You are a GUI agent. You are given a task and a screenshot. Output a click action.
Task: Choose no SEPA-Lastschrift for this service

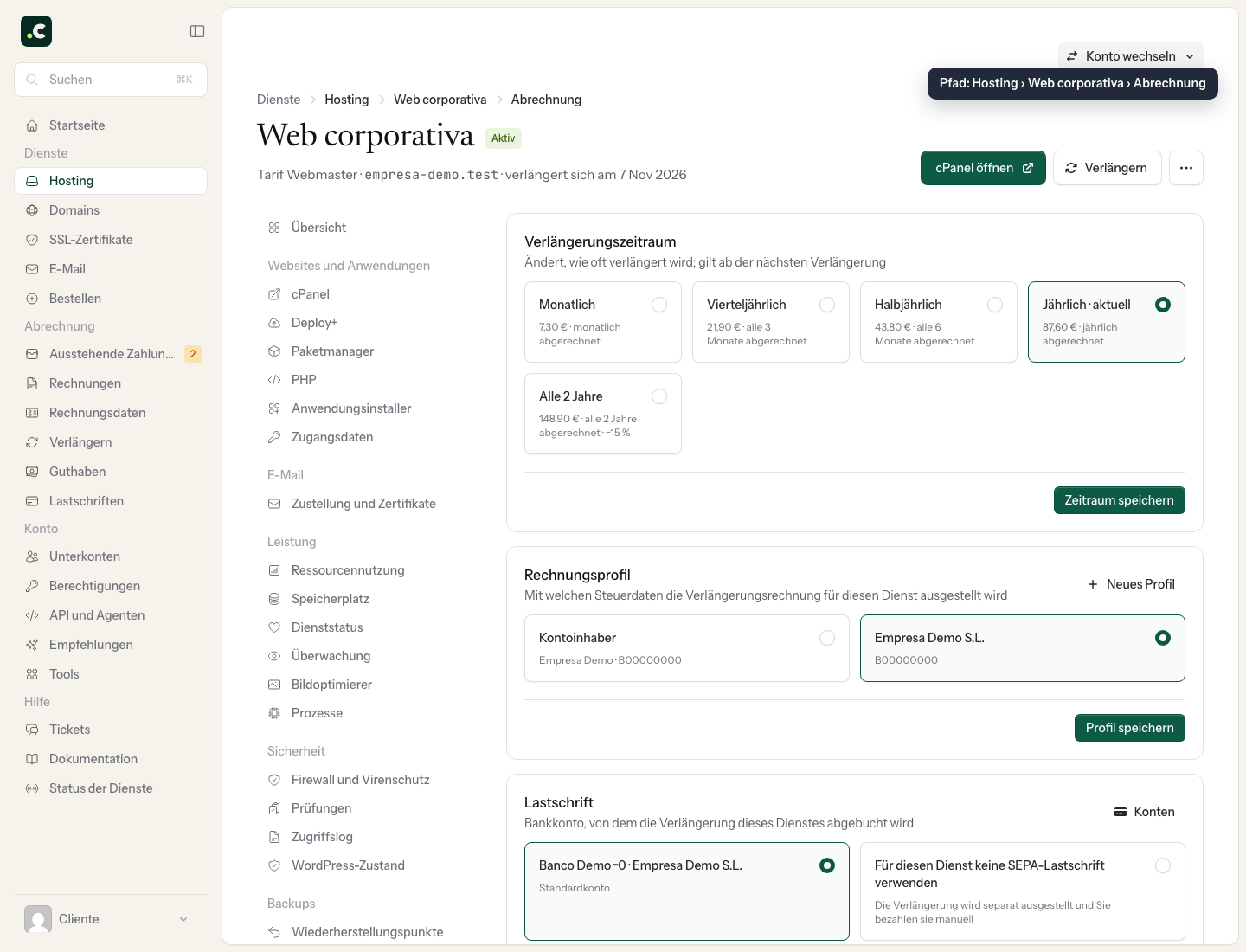1023,891
